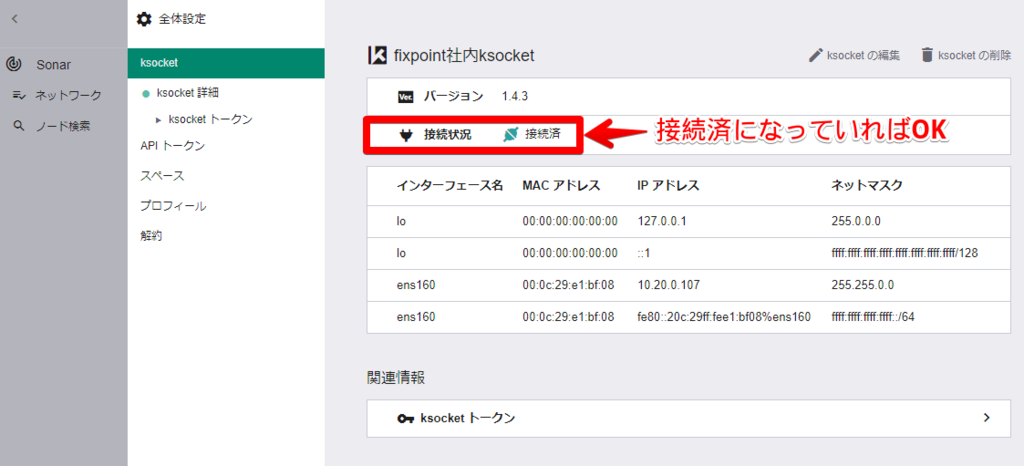Click the 接続済 status text

[542, 135]
